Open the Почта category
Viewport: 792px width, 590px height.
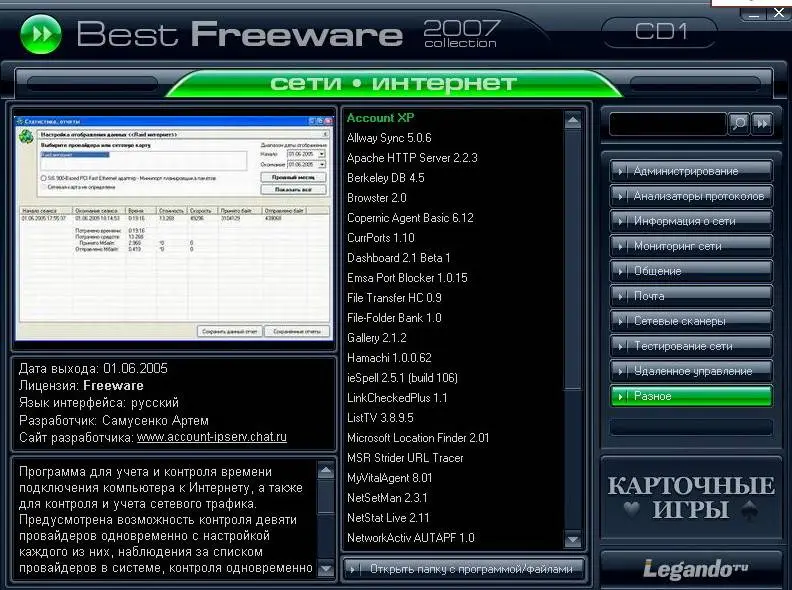(x=691, y=296)
